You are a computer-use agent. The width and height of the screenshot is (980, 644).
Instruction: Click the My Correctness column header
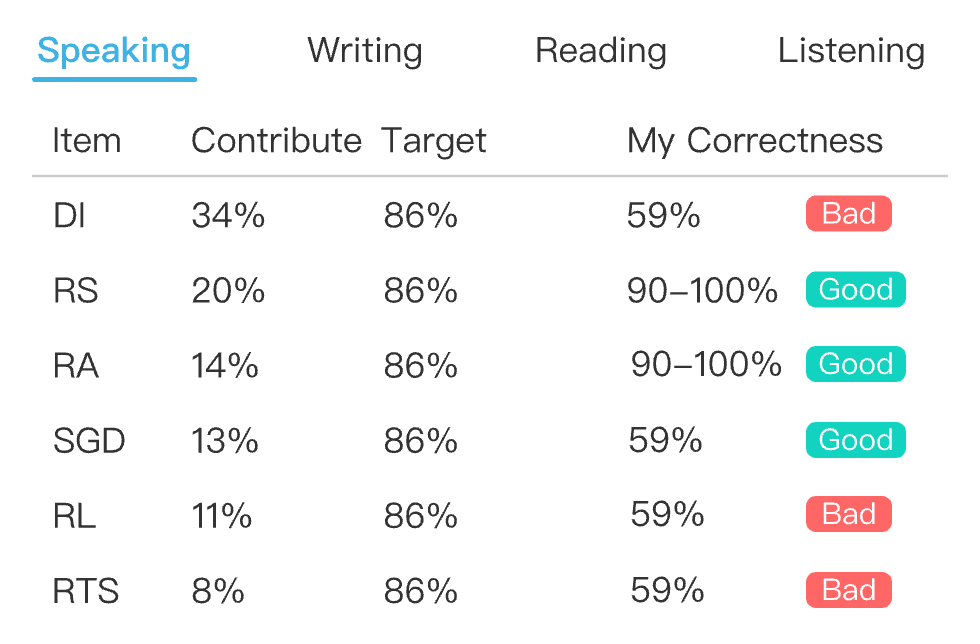(755, 140)
